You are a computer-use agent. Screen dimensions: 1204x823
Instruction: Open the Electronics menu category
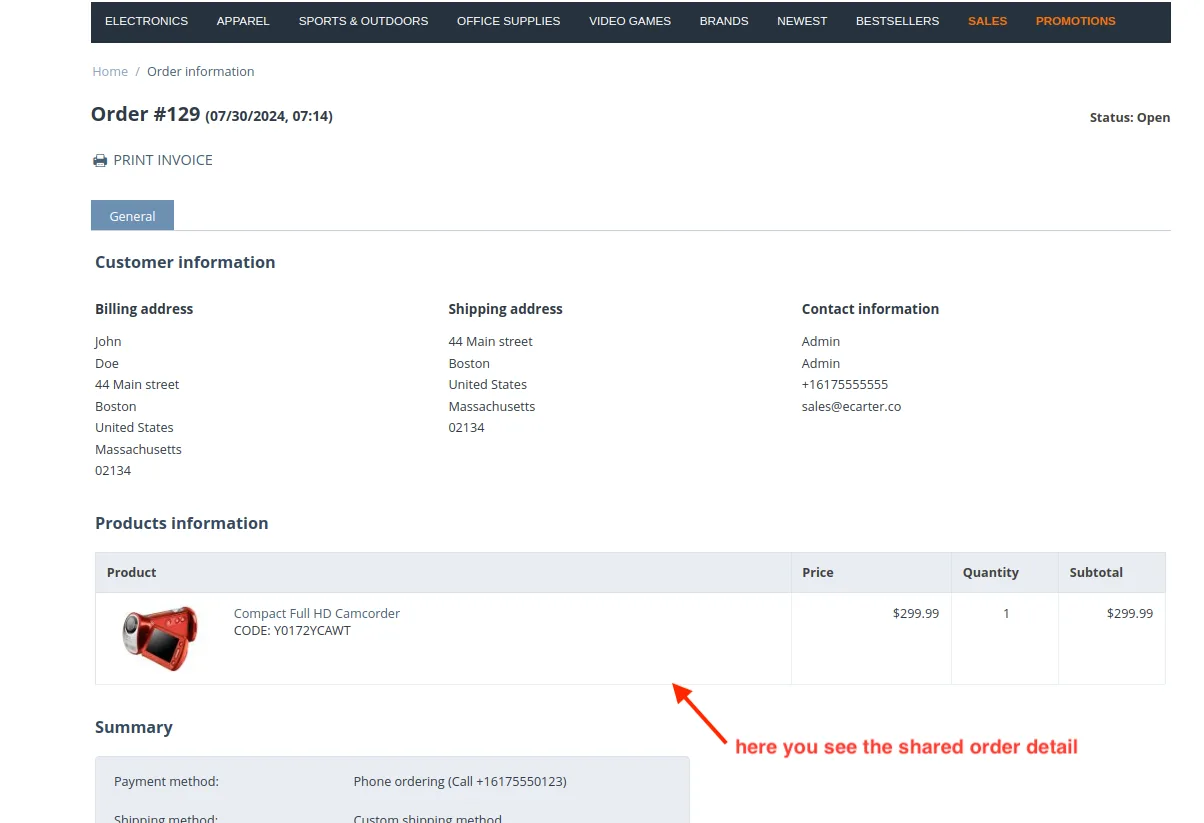point(146,21)
